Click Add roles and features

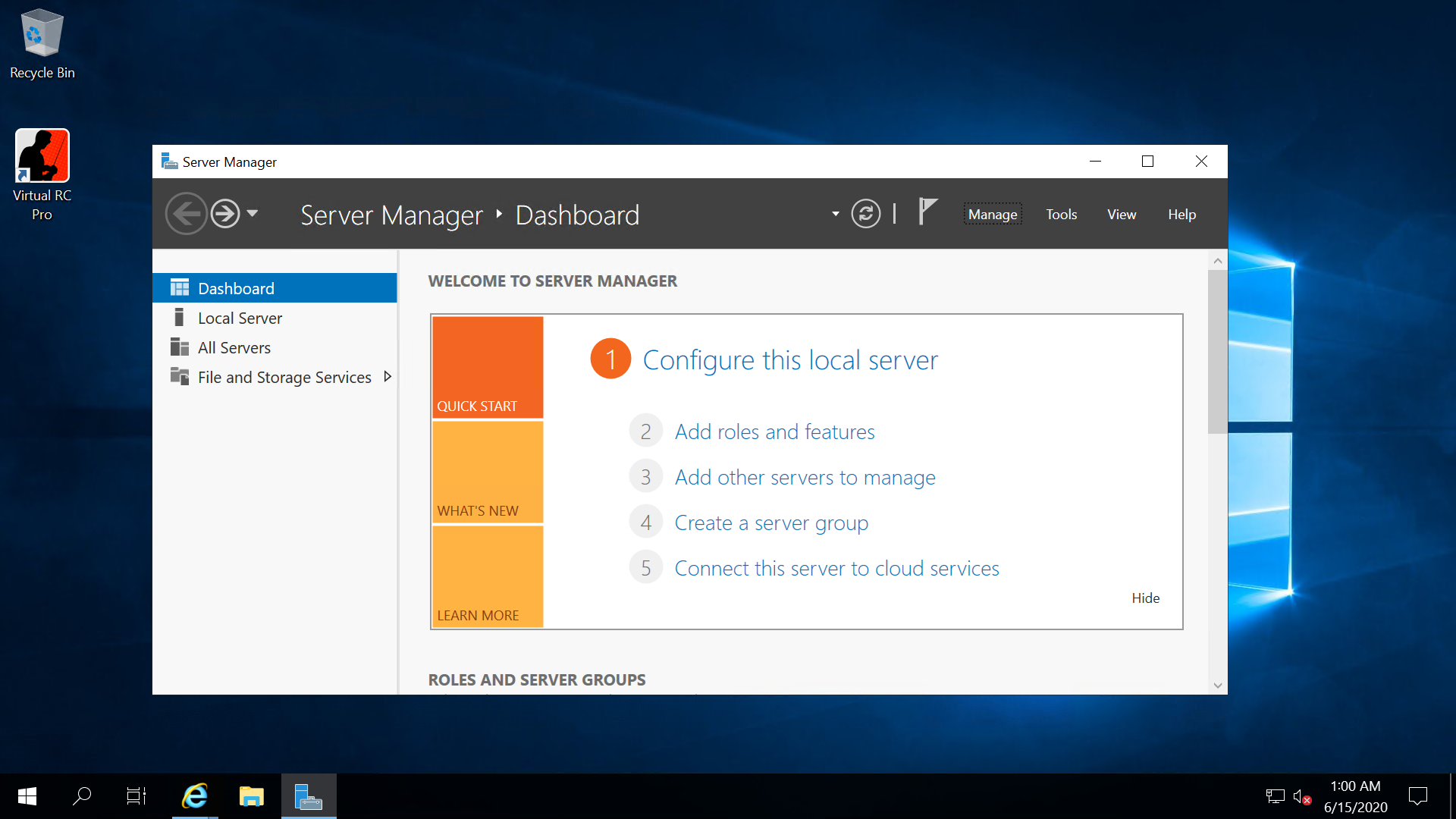coord(774,431)
